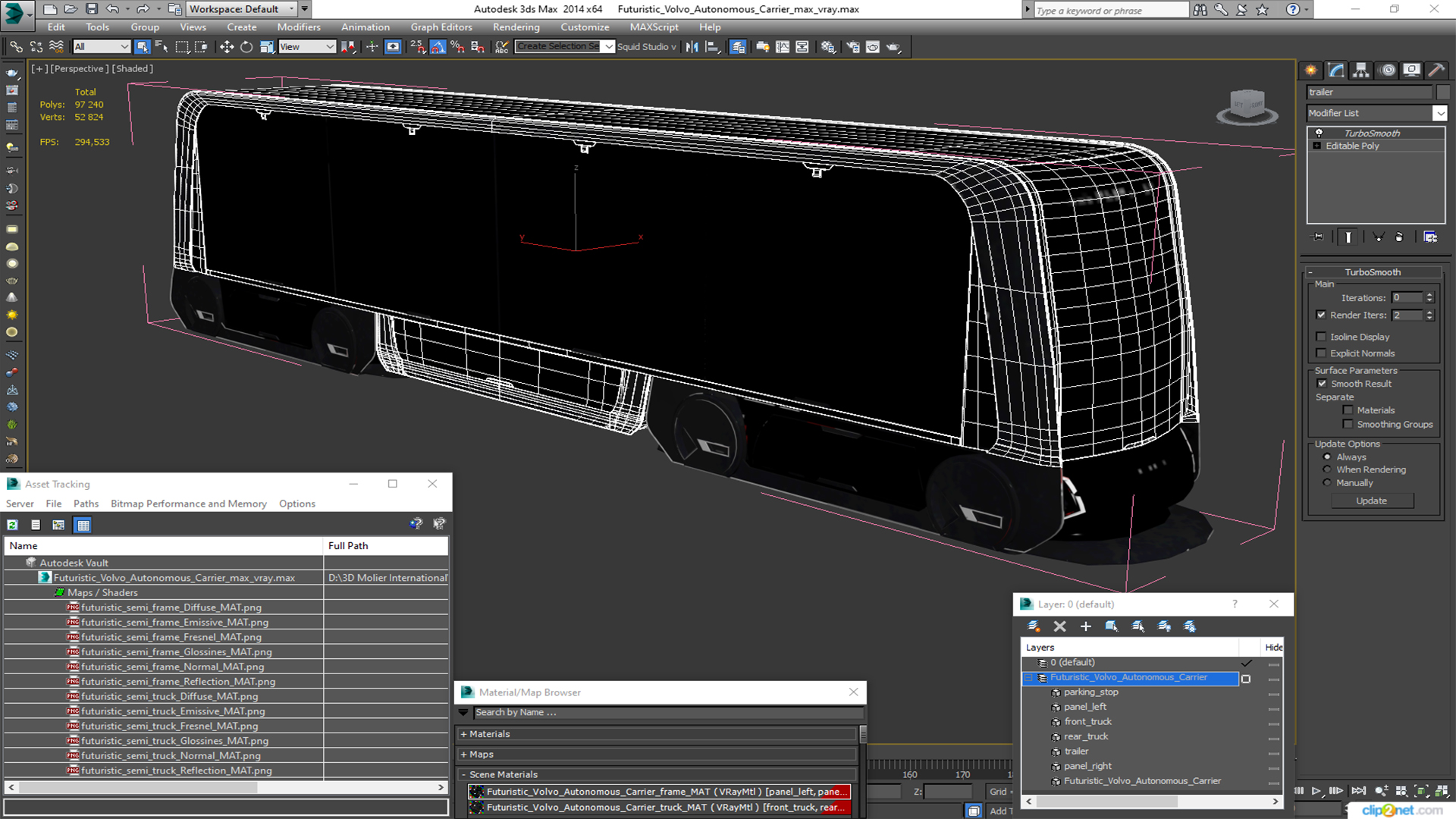Click the Perspective viewport label
The height and width of the screenshot is (819, 1456).
tap(80, 68)
